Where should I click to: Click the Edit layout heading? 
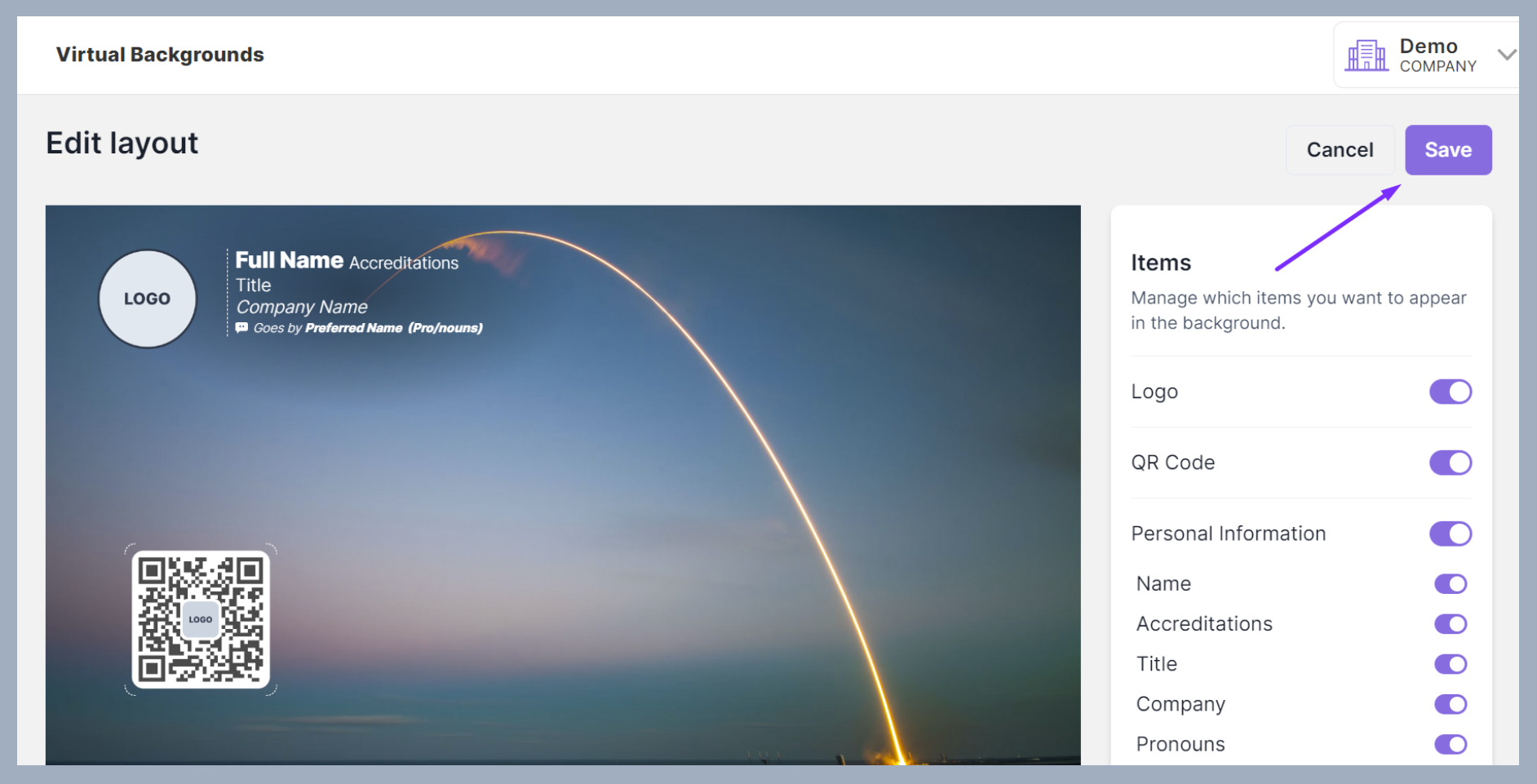(122, 144)
